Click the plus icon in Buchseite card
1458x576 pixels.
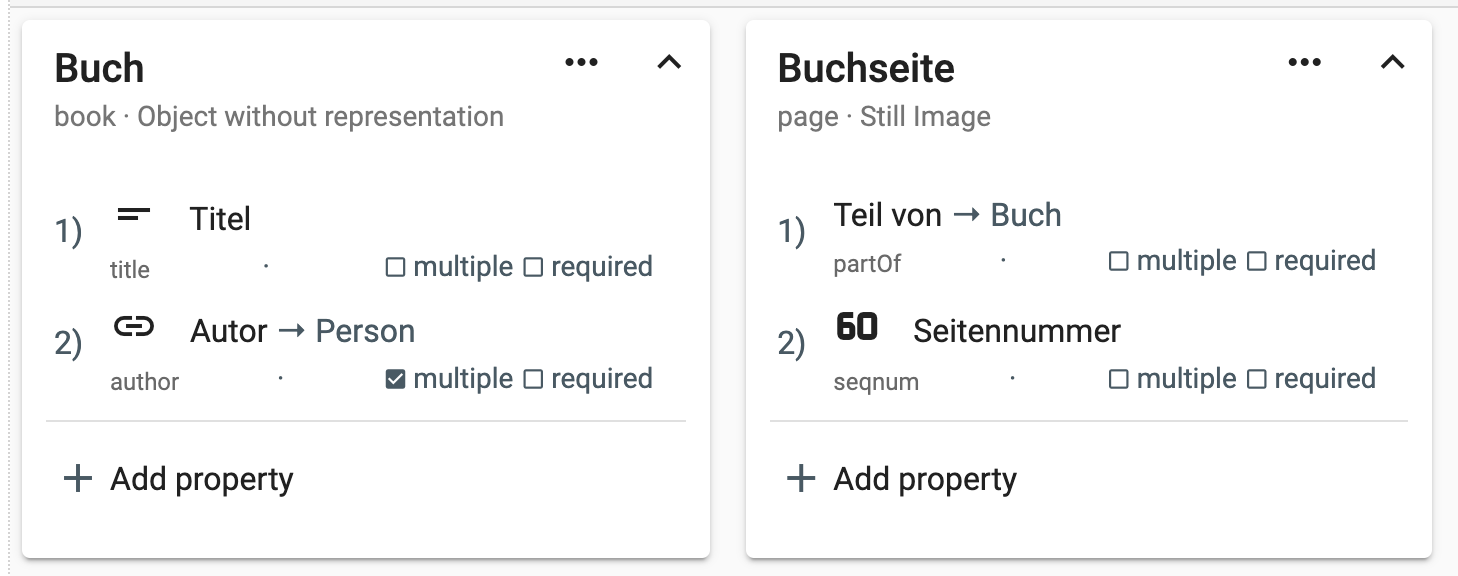point(801,479)
